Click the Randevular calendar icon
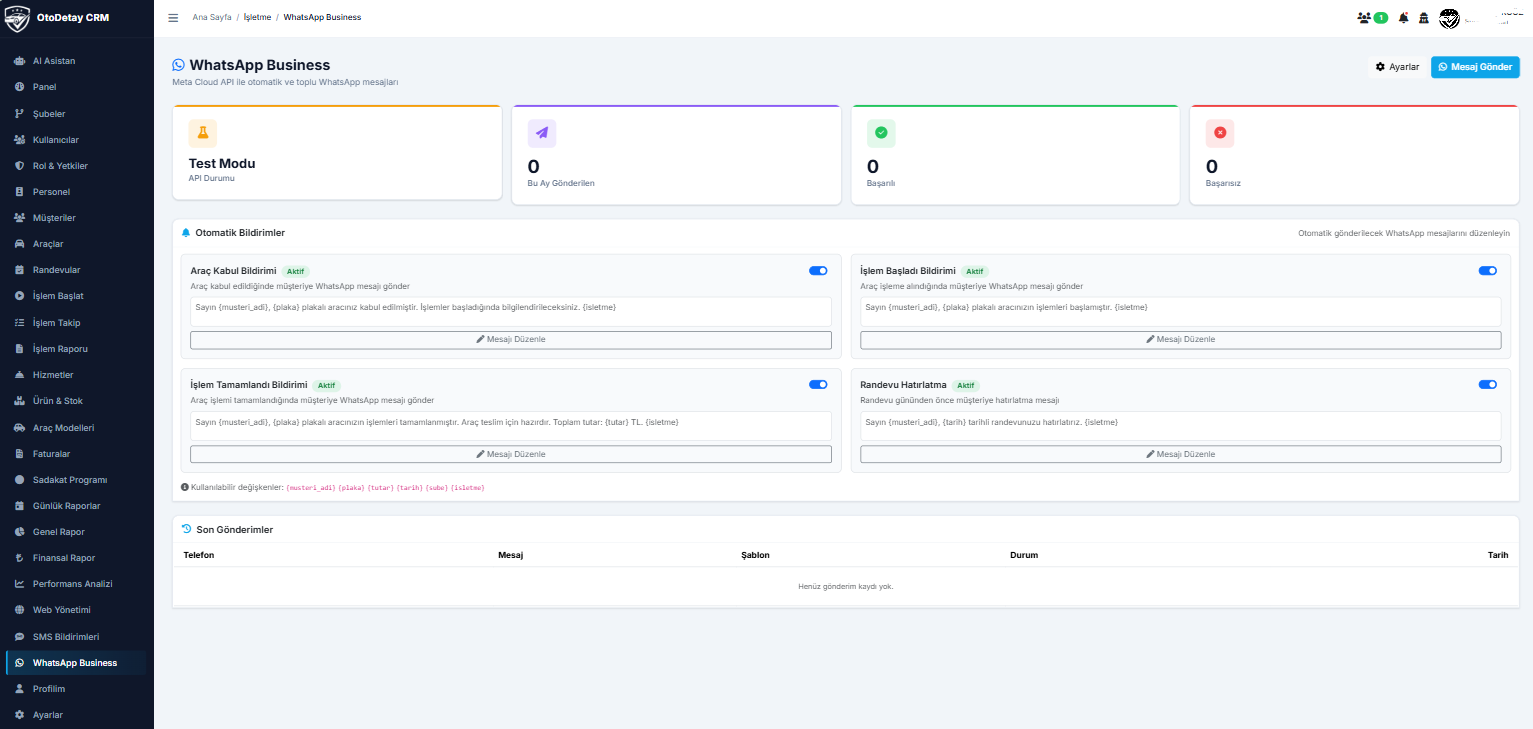The width and height of the screenshot is (1533, 729). click(20, 270)
